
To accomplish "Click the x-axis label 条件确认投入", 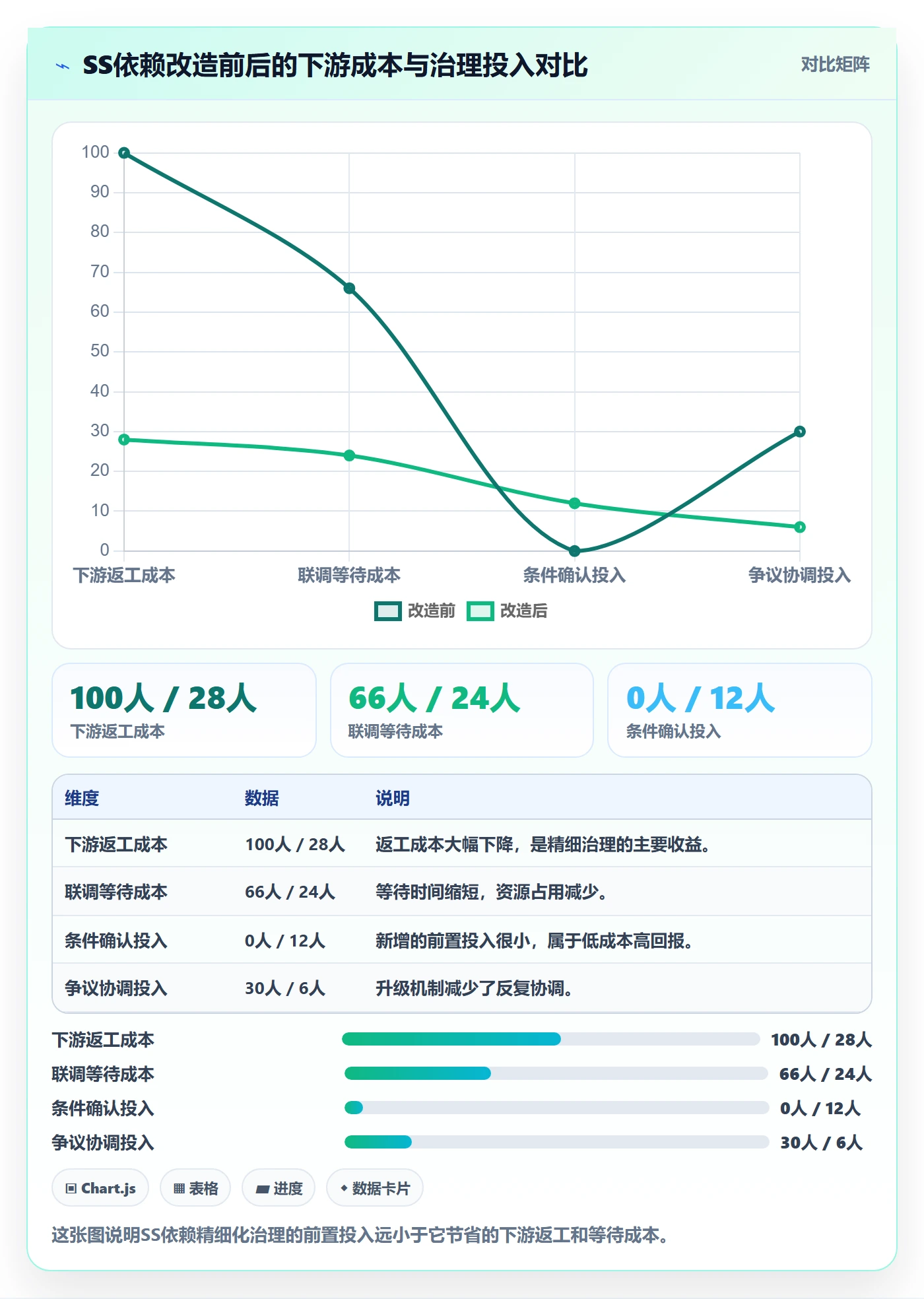I will (x=574, y=576).
